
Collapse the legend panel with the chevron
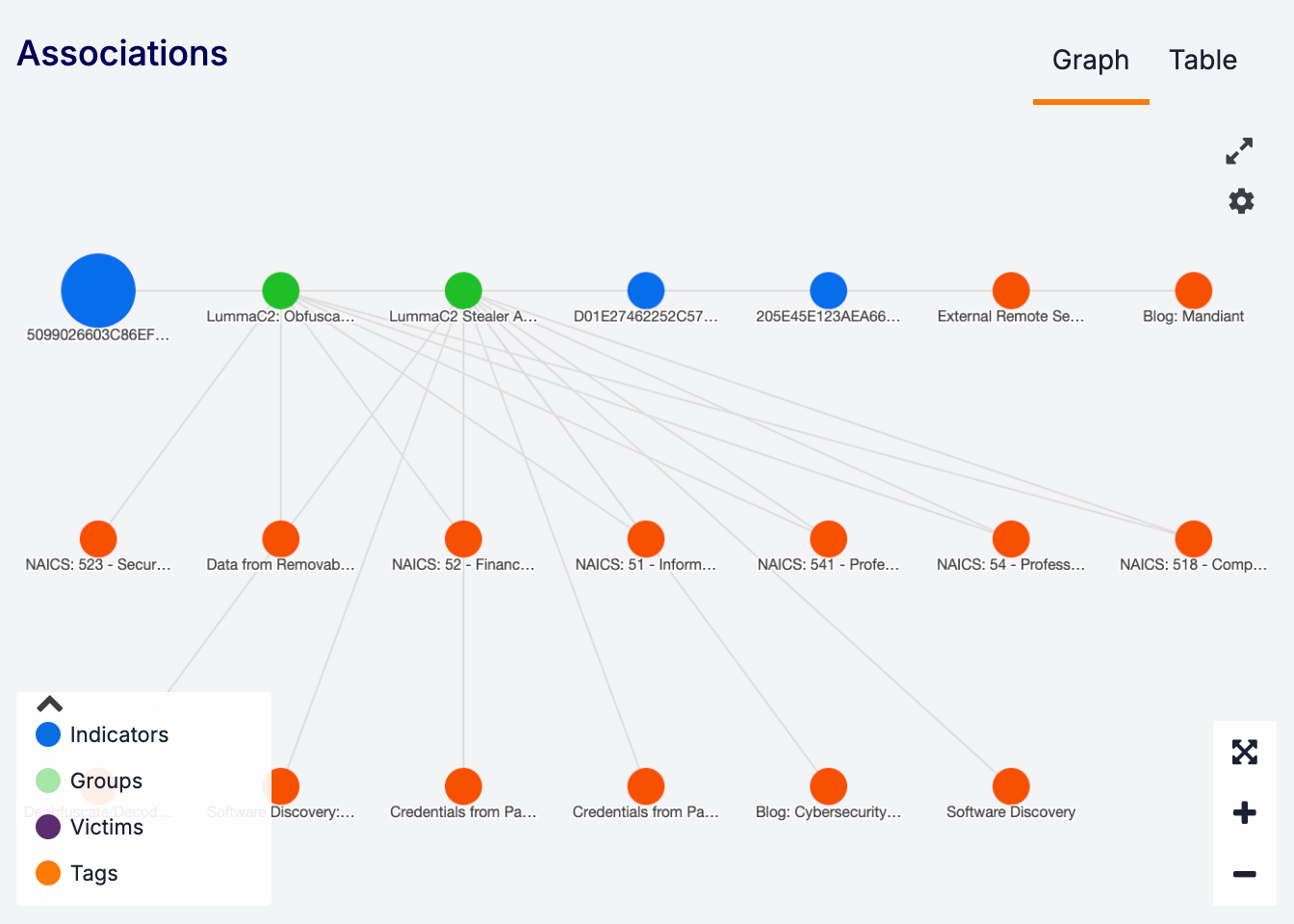click(48, 704)
